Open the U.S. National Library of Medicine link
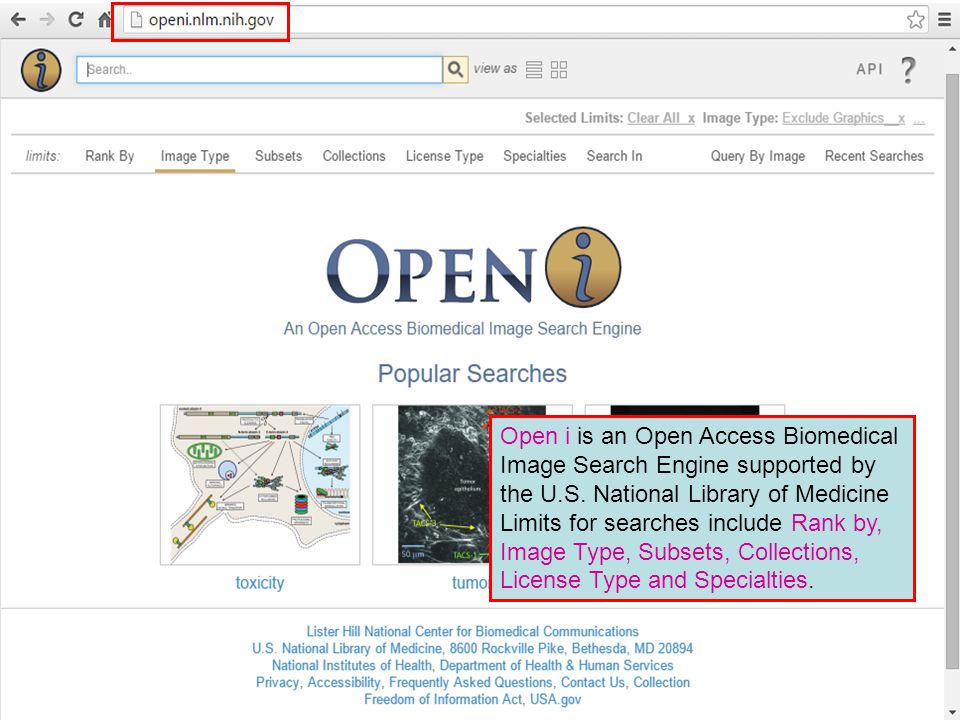Viewport: 960px width, 720px height. [347, 648]
